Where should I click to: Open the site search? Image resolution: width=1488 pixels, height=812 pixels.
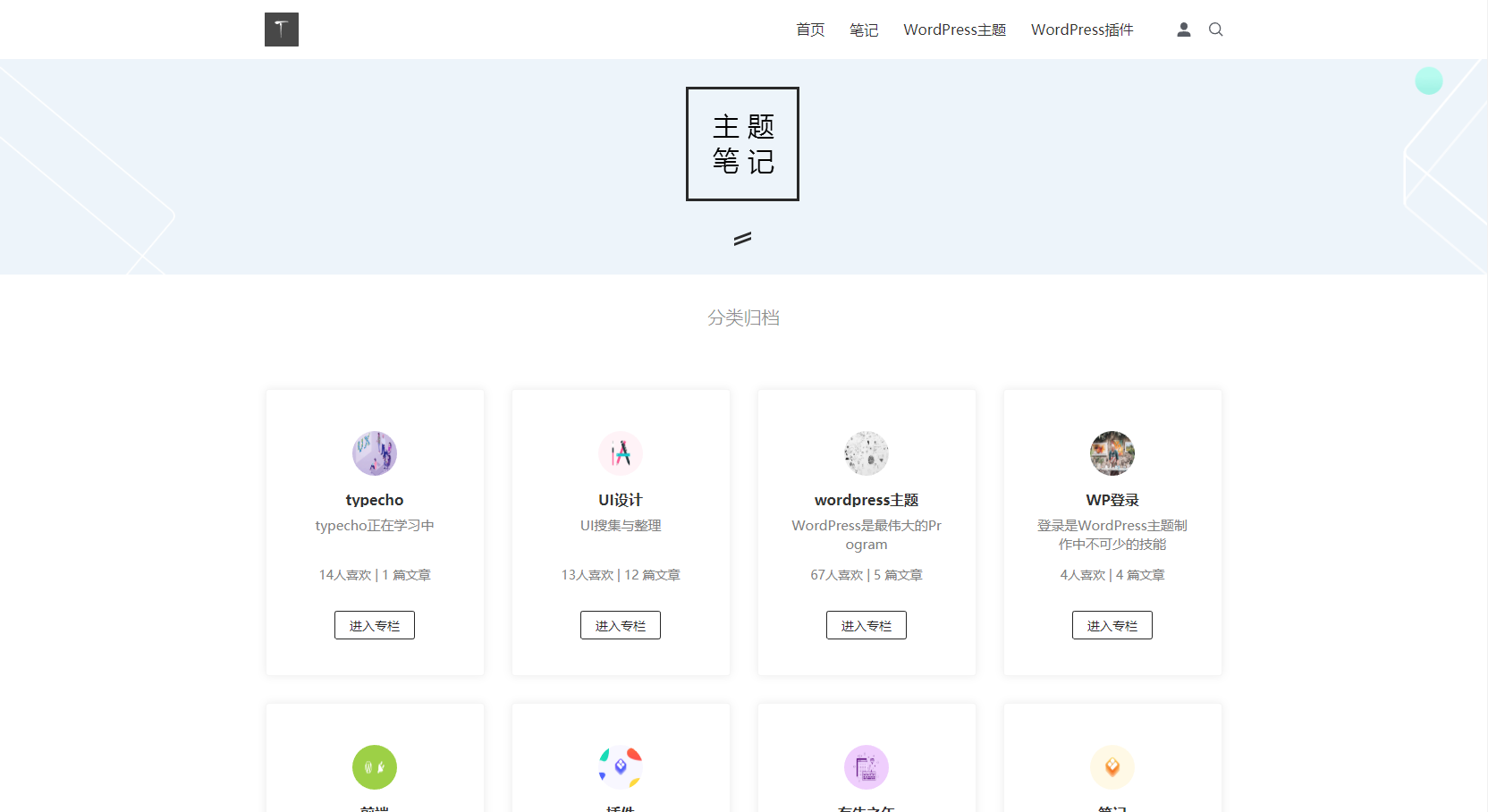(1215, 30)
